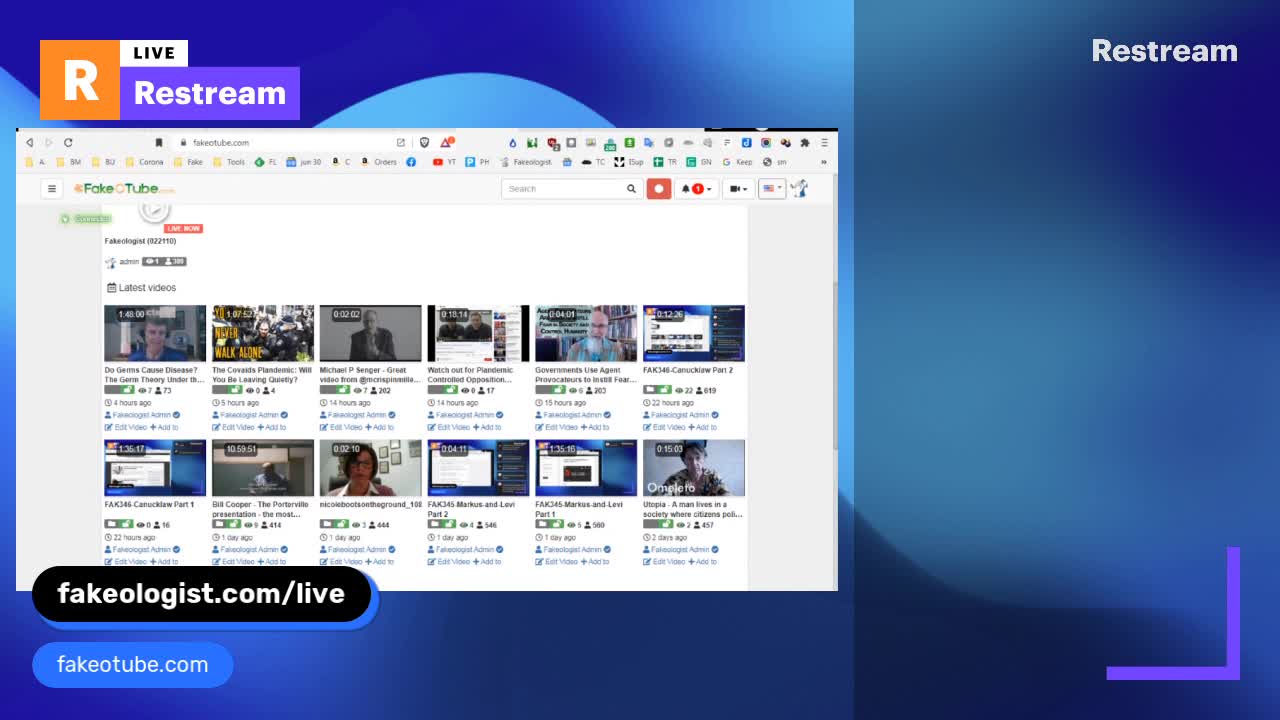The height and width of the screenshot is (720, 1280).
Task: Click the browser back arrow
Action: click(x=29, y=142)
